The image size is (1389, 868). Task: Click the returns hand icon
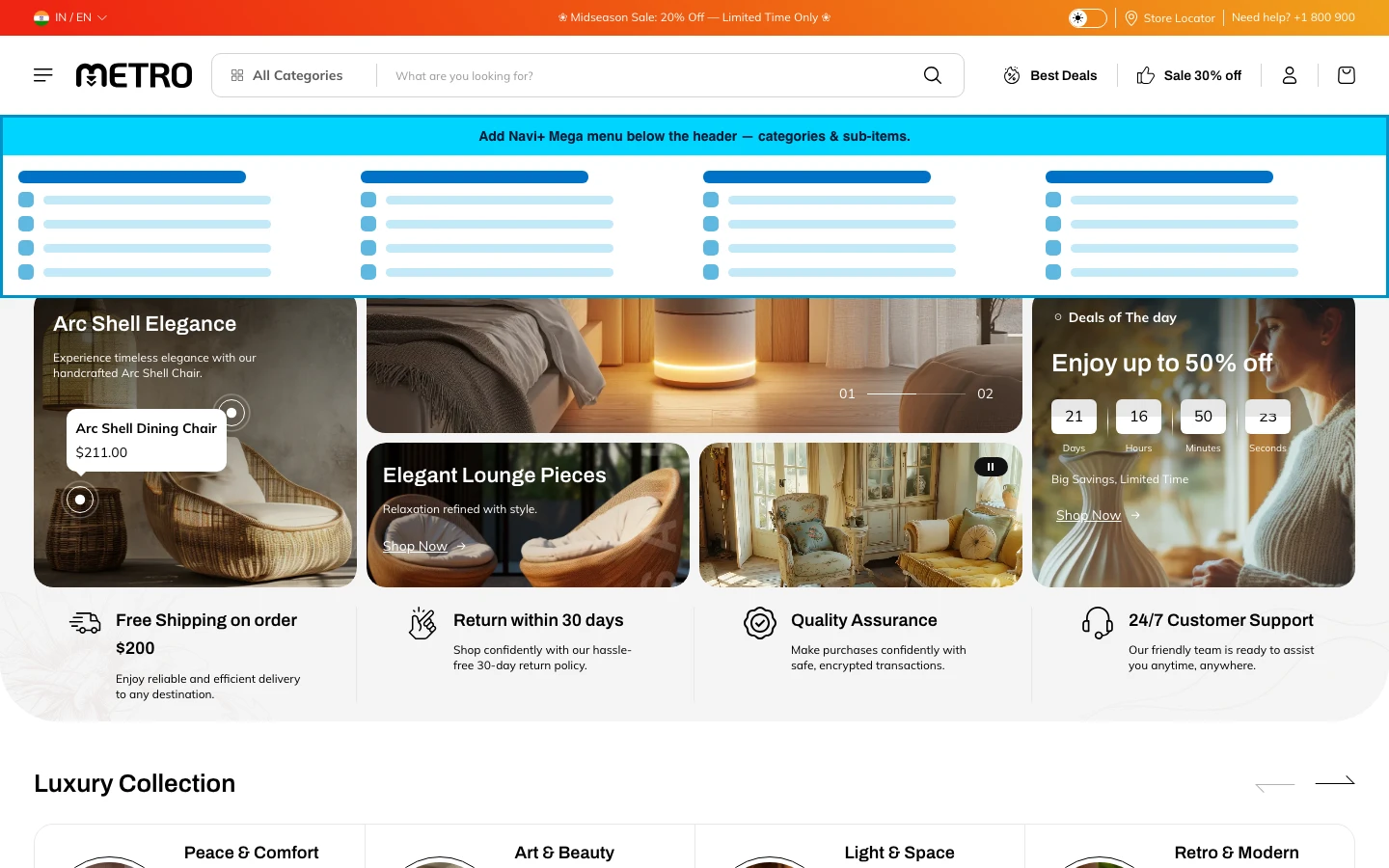coord(422,623)
